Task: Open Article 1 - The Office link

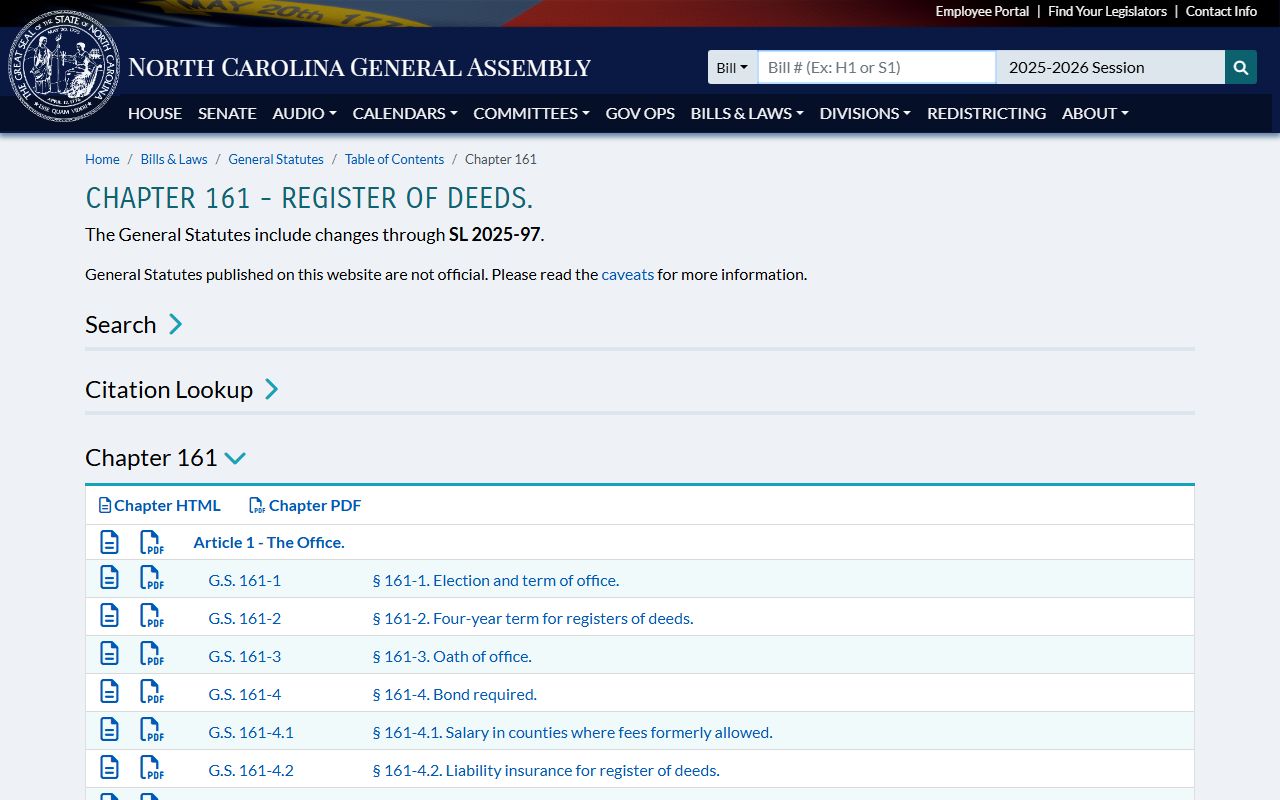Action: point(269,542)
